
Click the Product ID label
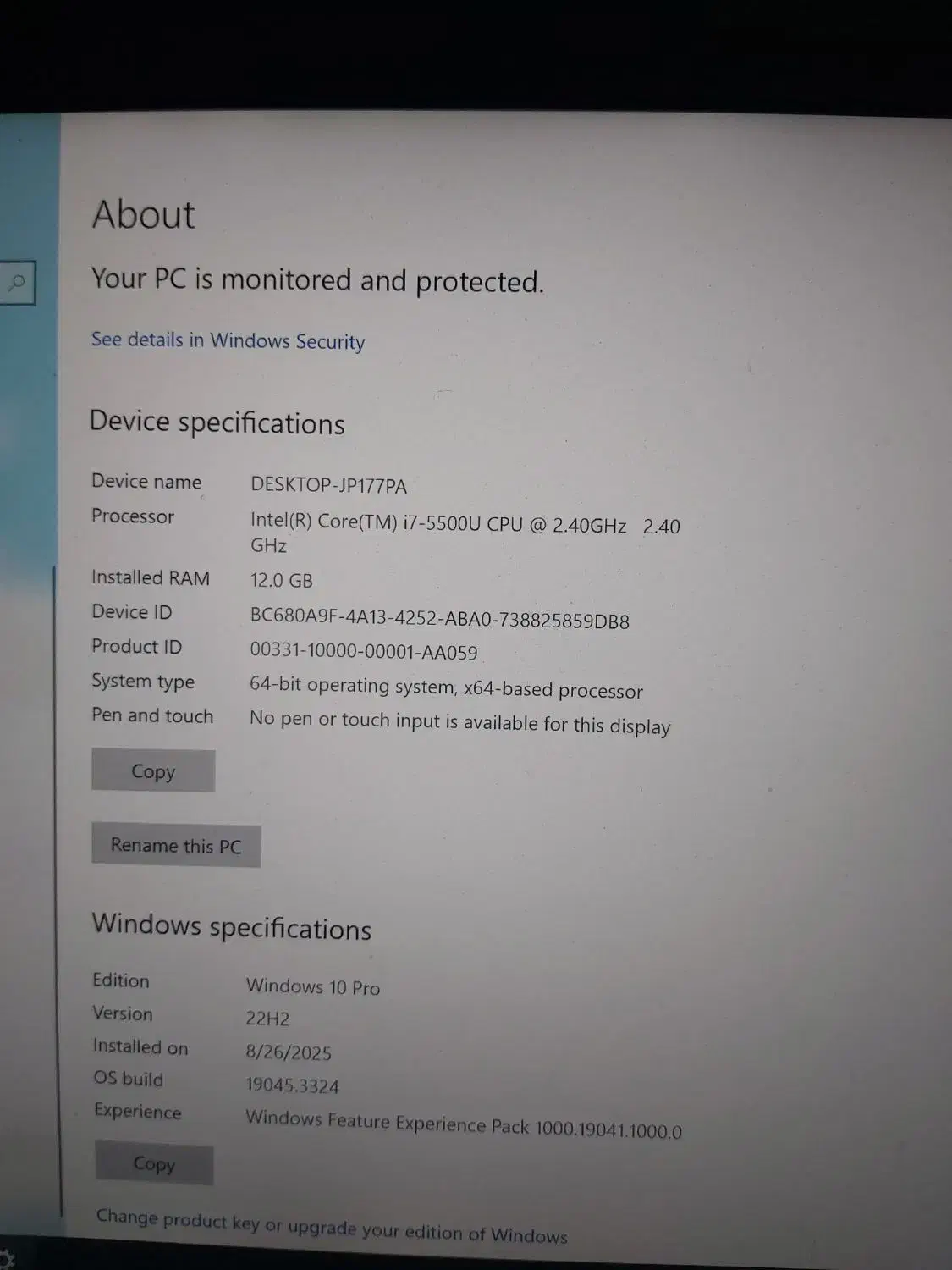(x=137, y=647)
